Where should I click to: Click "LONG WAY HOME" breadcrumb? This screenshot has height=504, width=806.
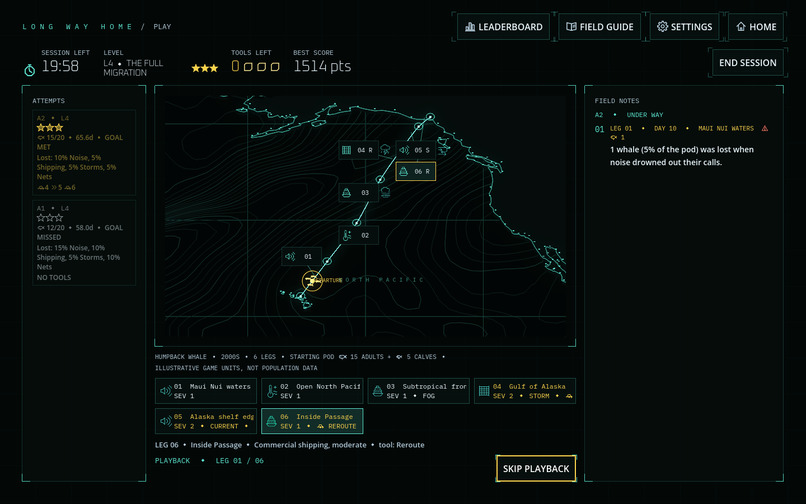click(77, 27)
